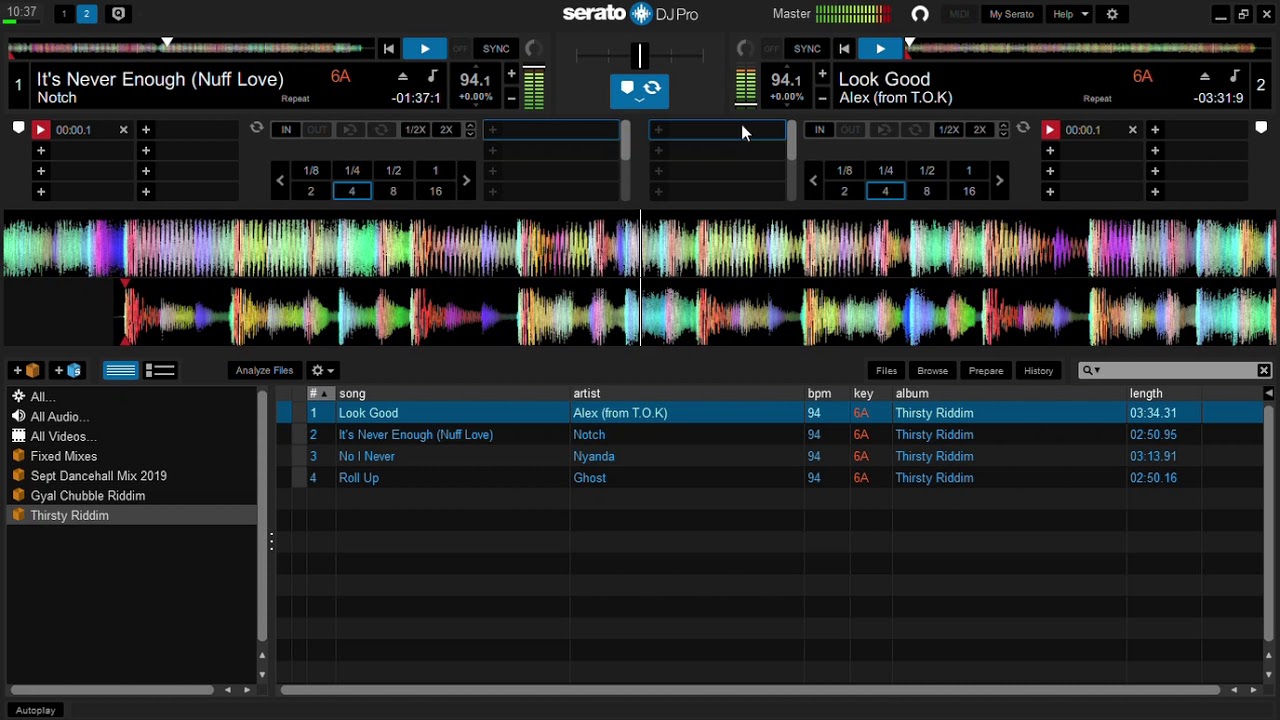Click the Serato Q quantize icon

(118, 14)
